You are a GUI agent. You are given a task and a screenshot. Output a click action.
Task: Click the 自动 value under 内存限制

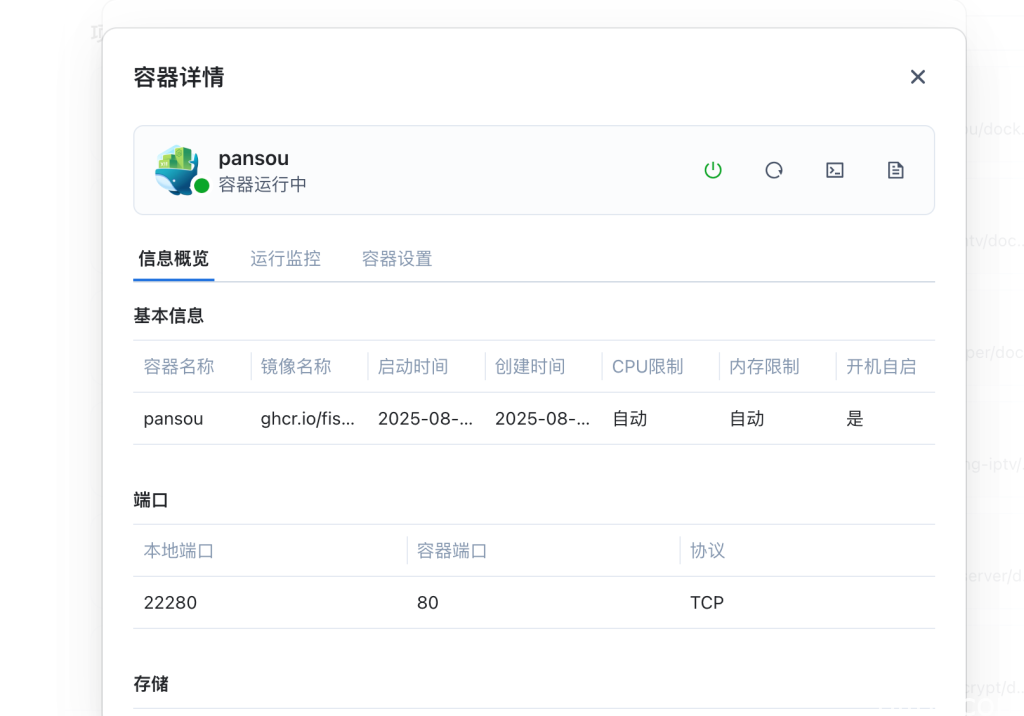tap(746, 419)
